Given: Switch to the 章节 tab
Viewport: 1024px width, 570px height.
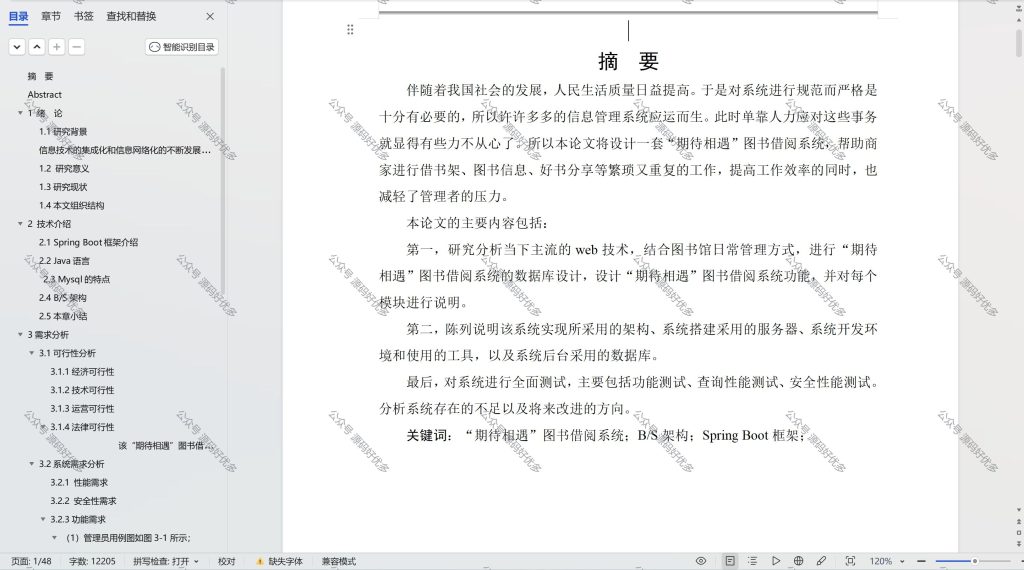Looking at the screenshot, I should [51, 16].
